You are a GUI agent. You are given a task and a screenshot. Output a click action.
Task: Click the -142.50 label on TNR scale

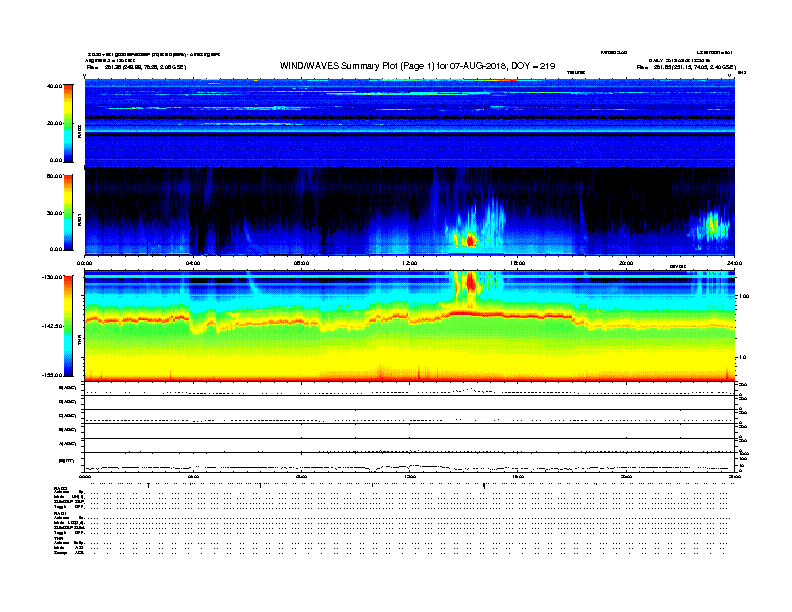point(52,326)
